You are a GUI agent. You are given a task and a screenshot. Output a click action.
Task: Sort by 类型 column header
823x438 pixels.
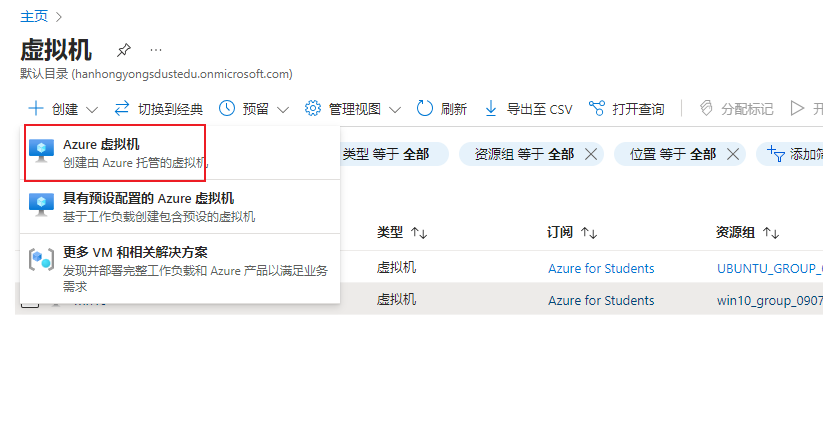389,232
